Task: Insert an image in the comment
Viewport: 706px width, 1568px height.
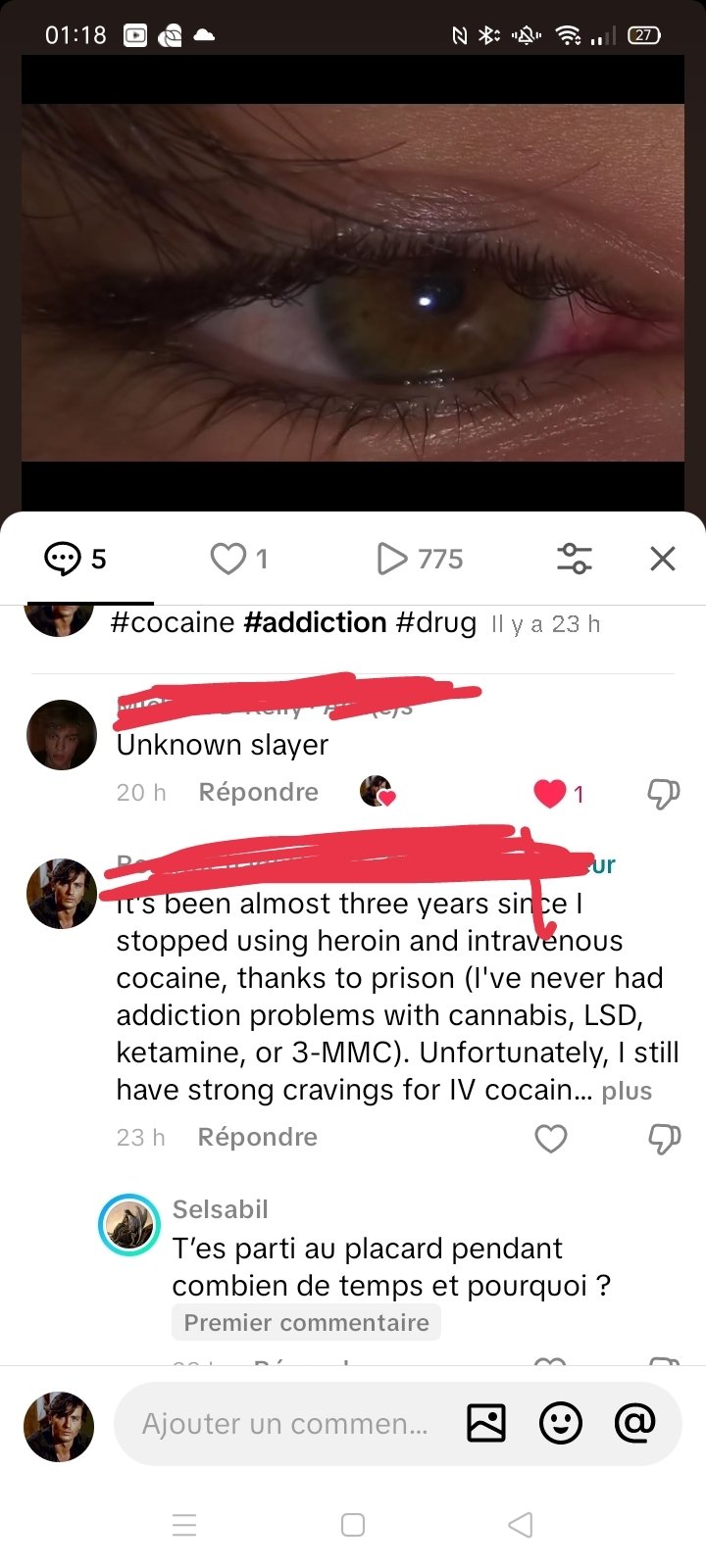Action: 486,1423
